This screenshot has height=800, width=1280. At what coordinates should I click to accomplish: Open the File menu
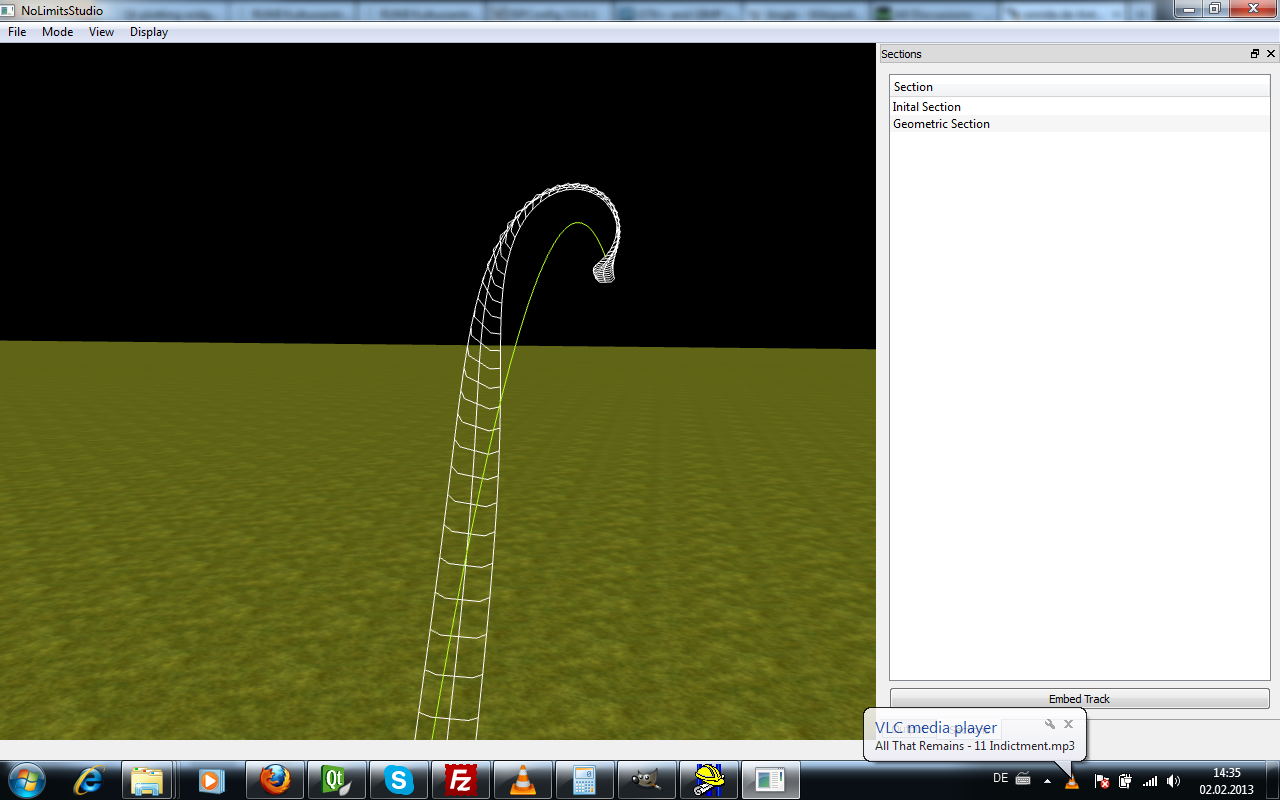[17, 32]
